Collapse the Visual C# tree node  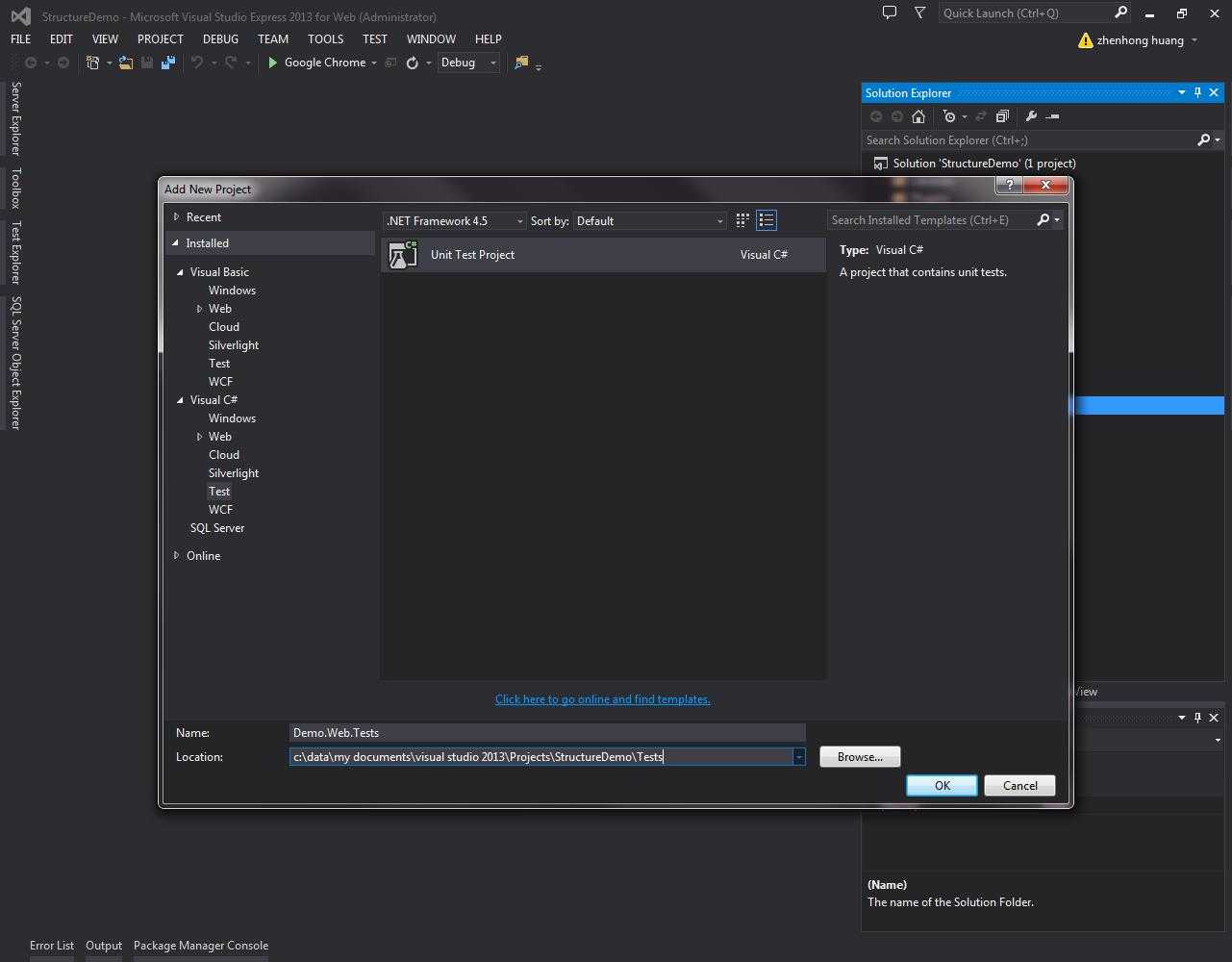(x=180, y=400)
